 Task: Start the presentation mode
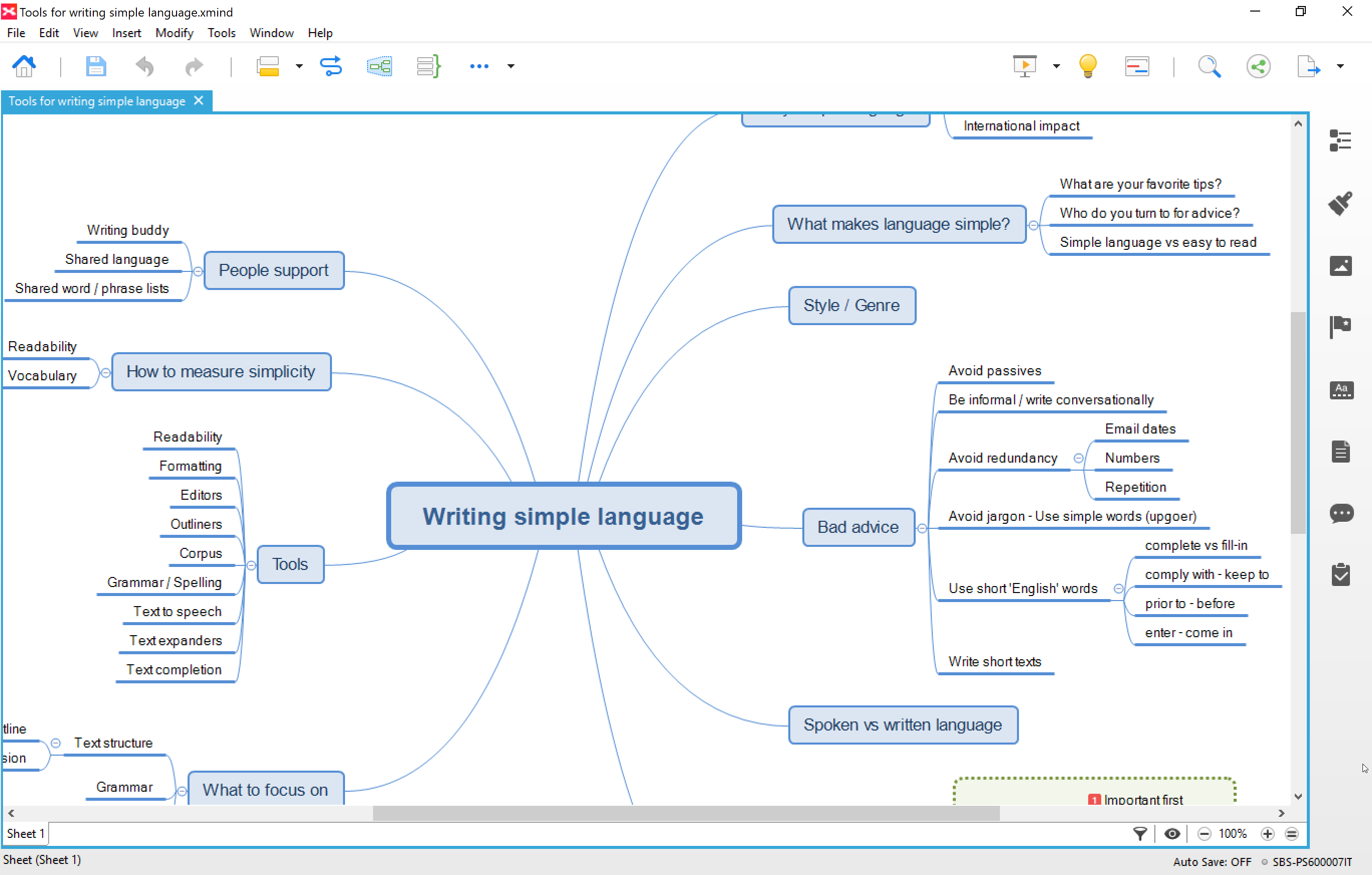point(1024,67)
